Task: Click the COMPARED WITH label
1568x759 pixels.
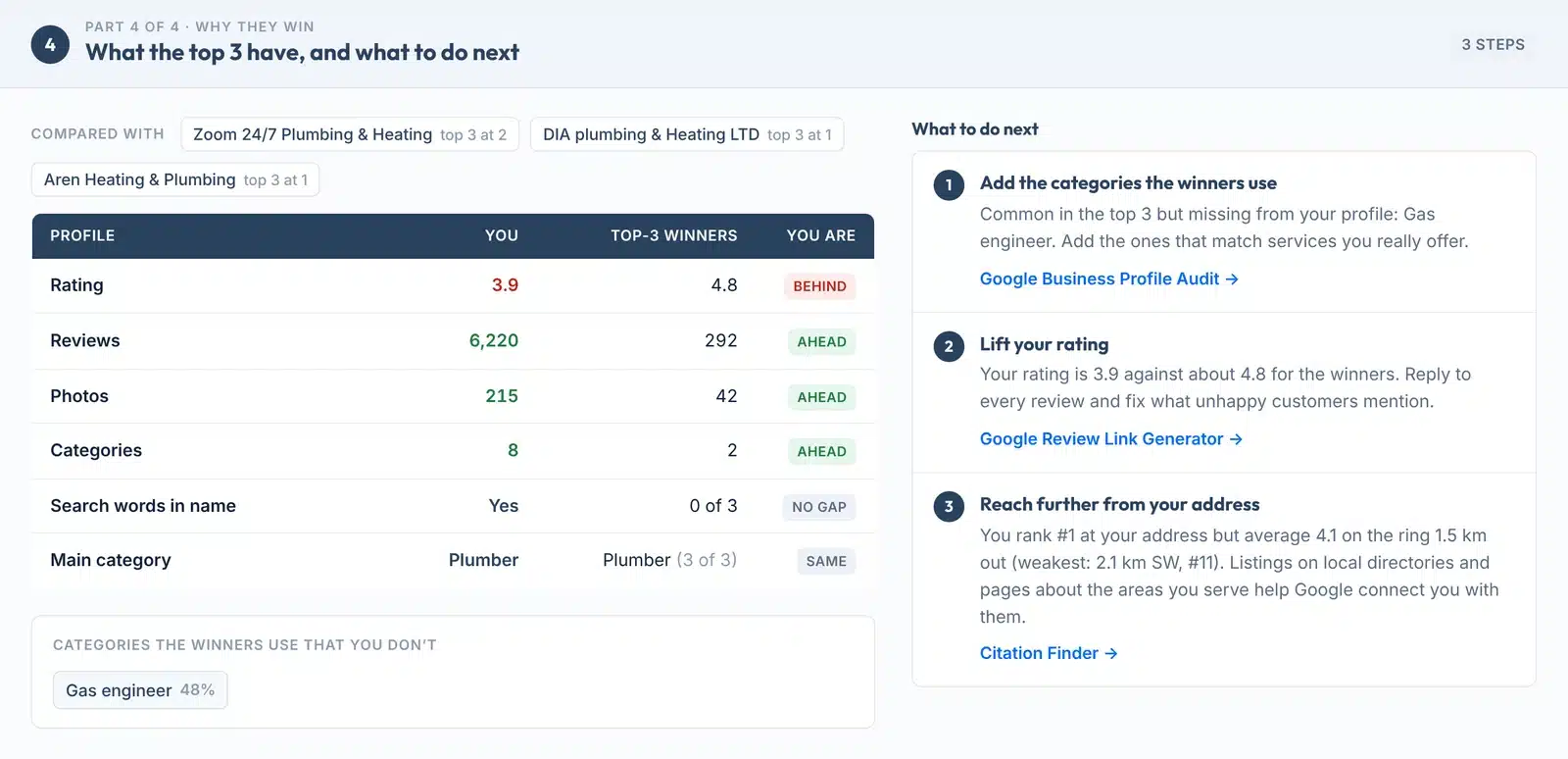Action: pos(98,134)
